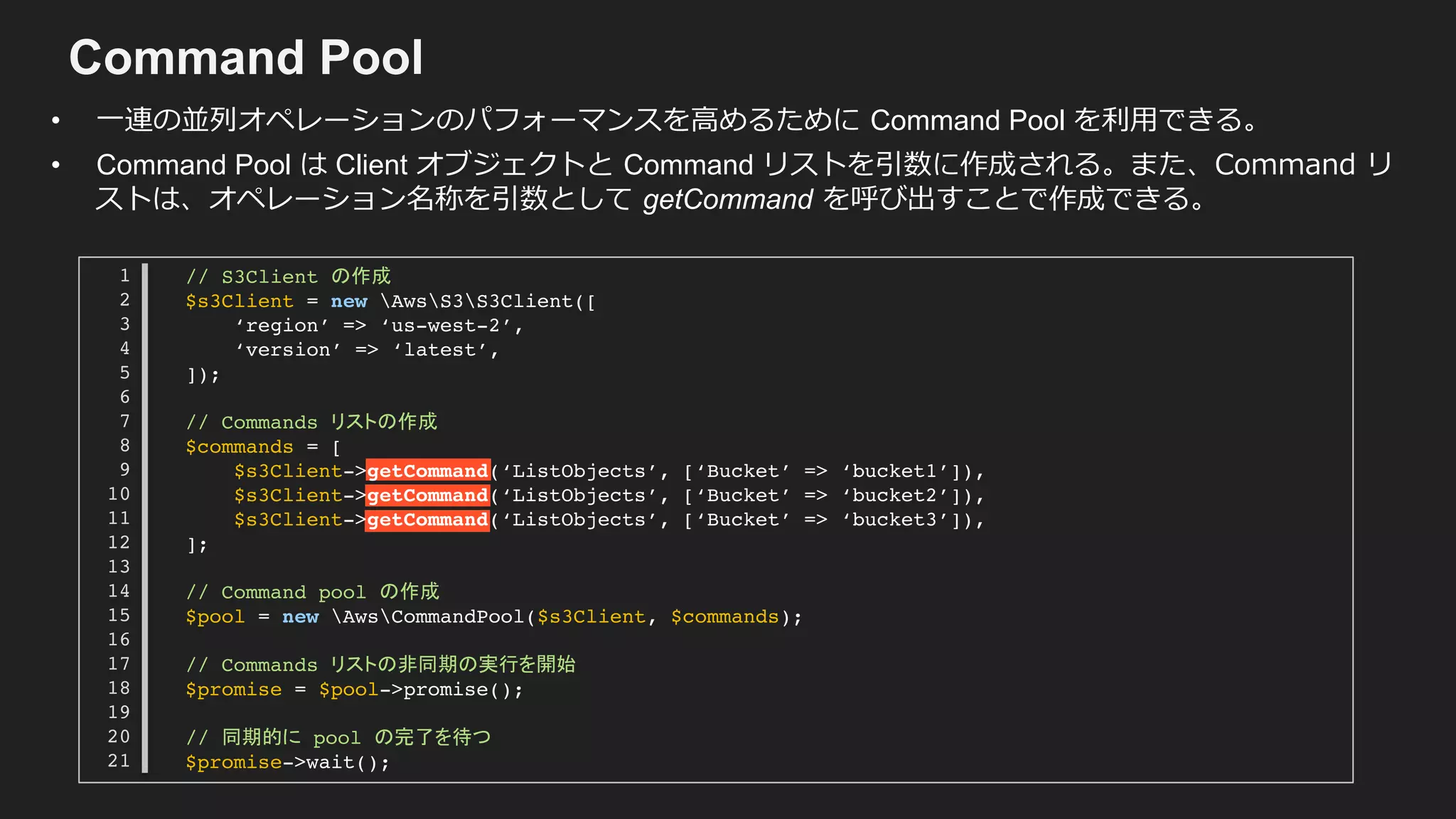The height and width of the screenshot is (819, 1456).
Task: Click the comment '// S3Client の作成'
Action: [288, 277]
